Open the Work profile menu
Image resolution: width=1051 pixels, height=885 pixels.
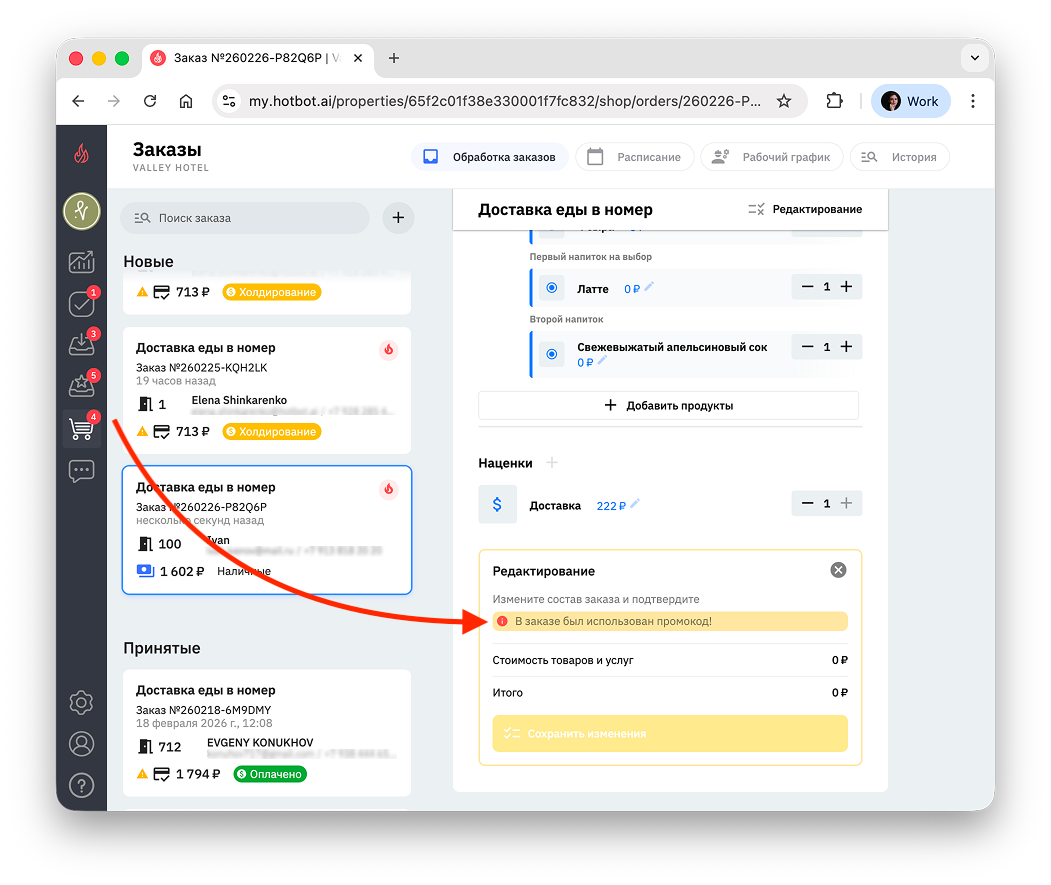910,101
